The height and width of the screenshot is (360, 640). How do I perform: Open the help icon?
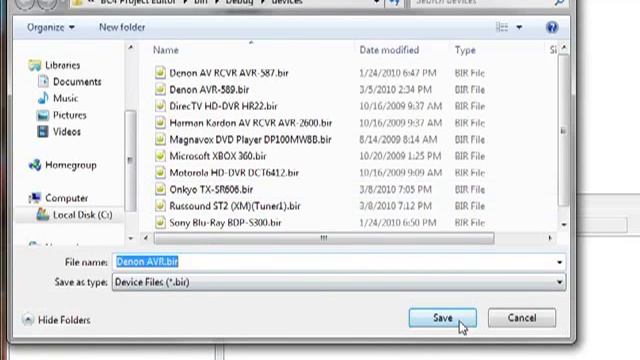552,27
